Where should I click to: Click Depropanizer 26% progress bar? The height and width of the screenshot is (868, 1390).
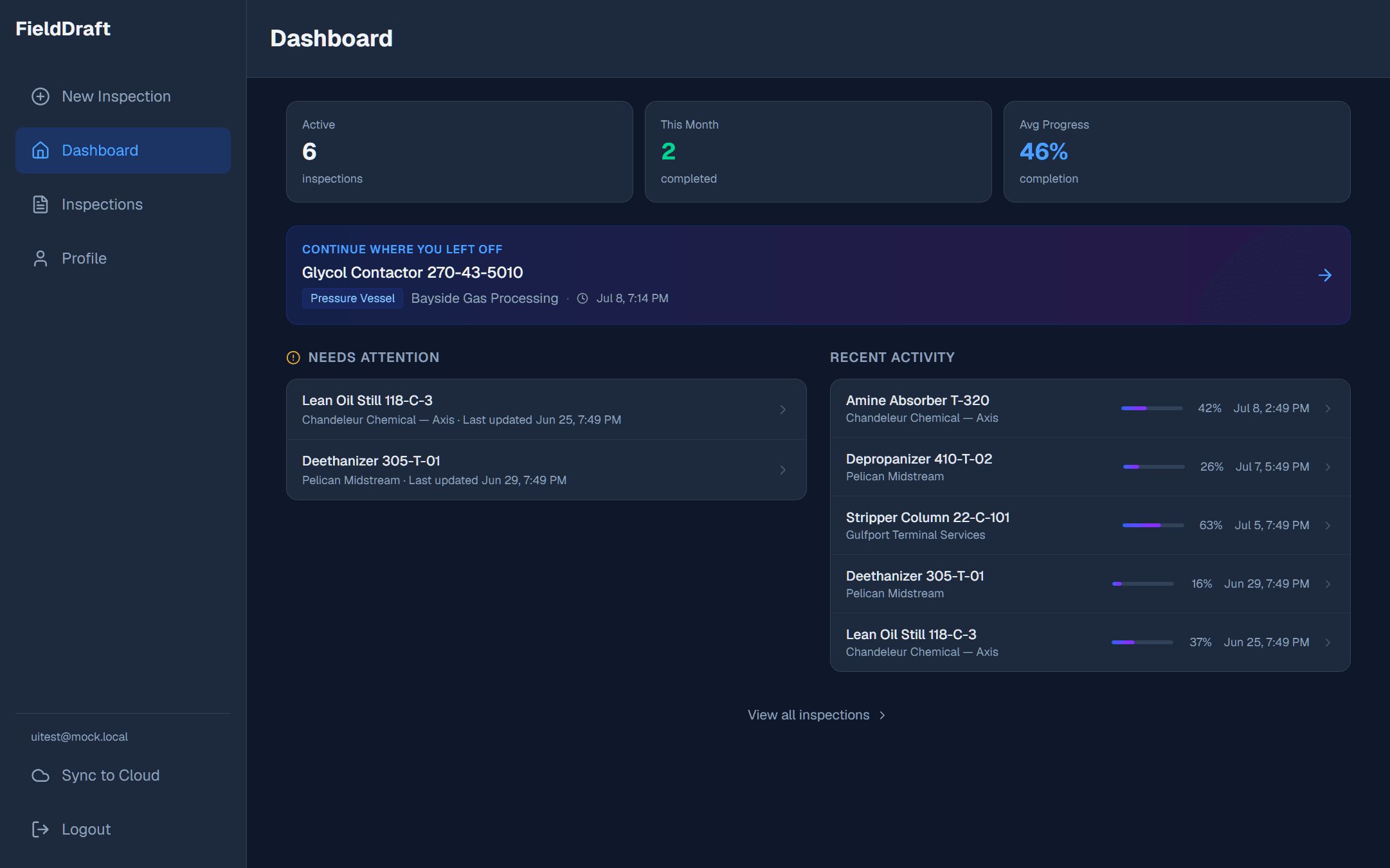coord(1154,467)
